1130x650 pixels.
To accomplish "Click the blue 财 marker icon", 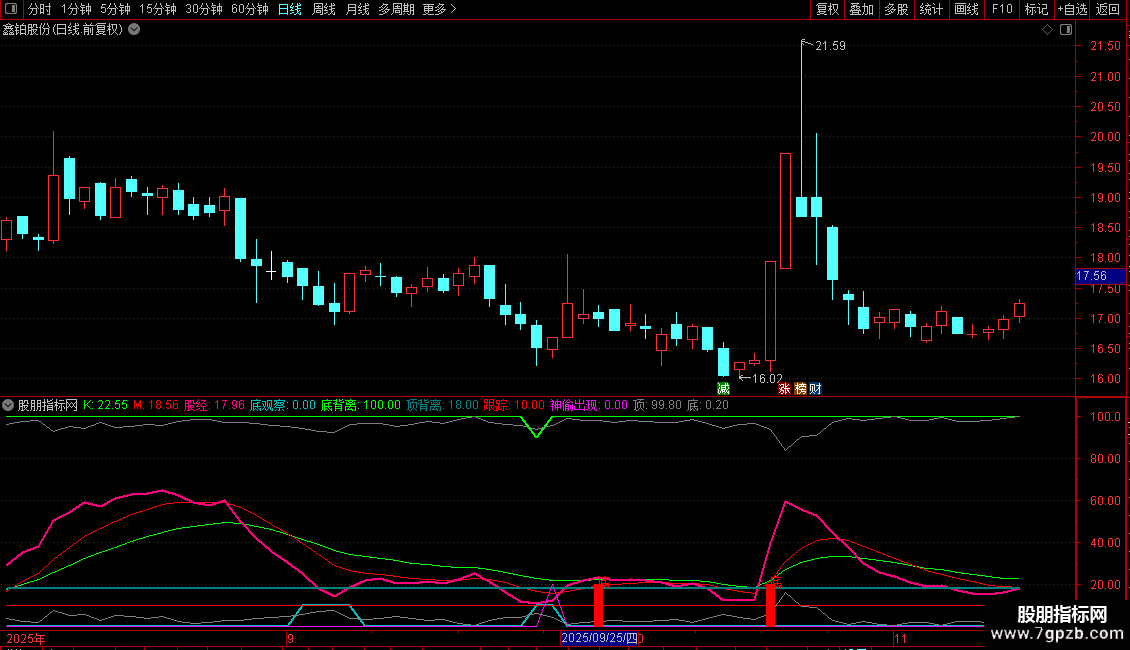I will tap(816, 388).
